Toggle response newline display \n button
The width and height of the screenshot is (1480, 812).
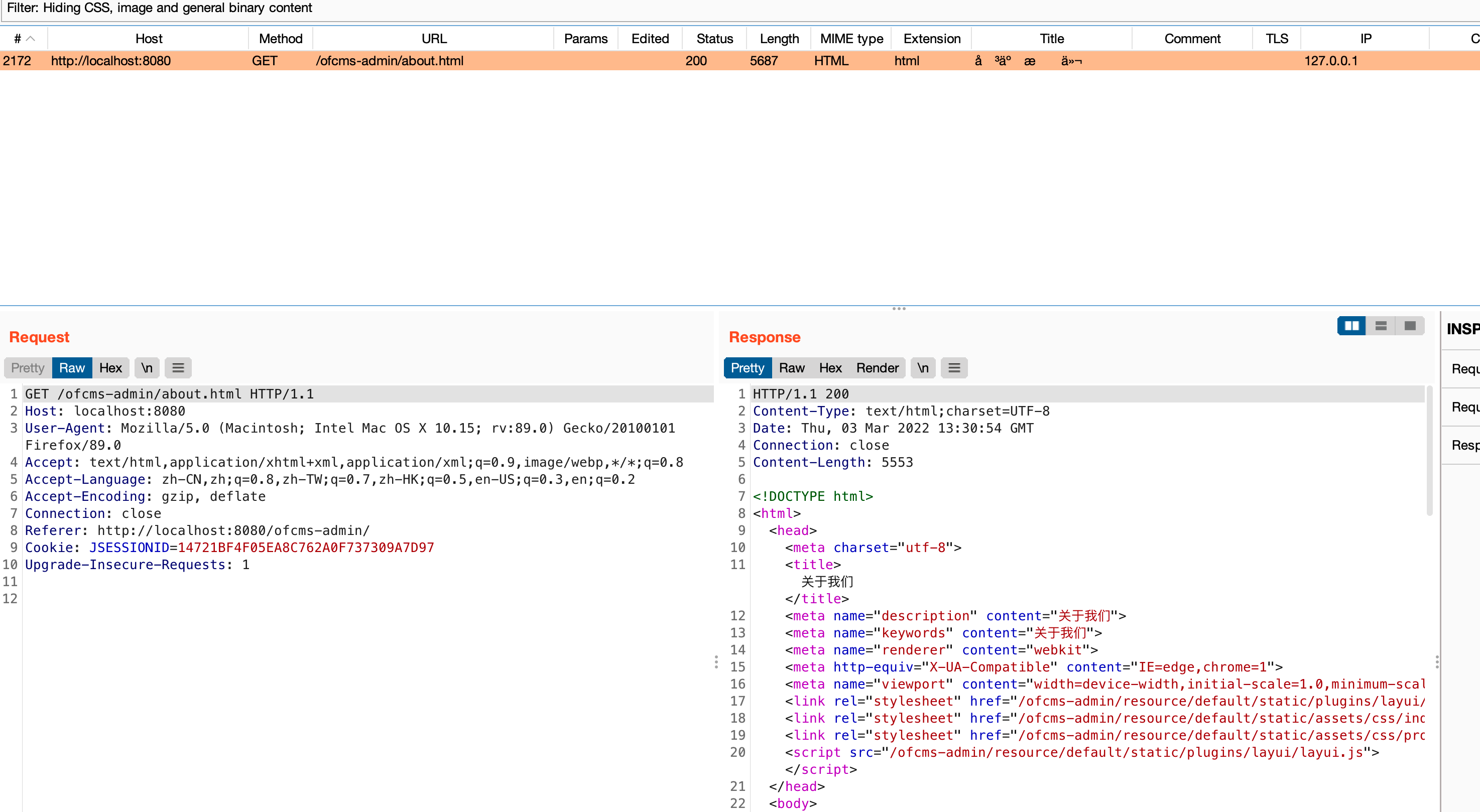[x=923, y=368]
